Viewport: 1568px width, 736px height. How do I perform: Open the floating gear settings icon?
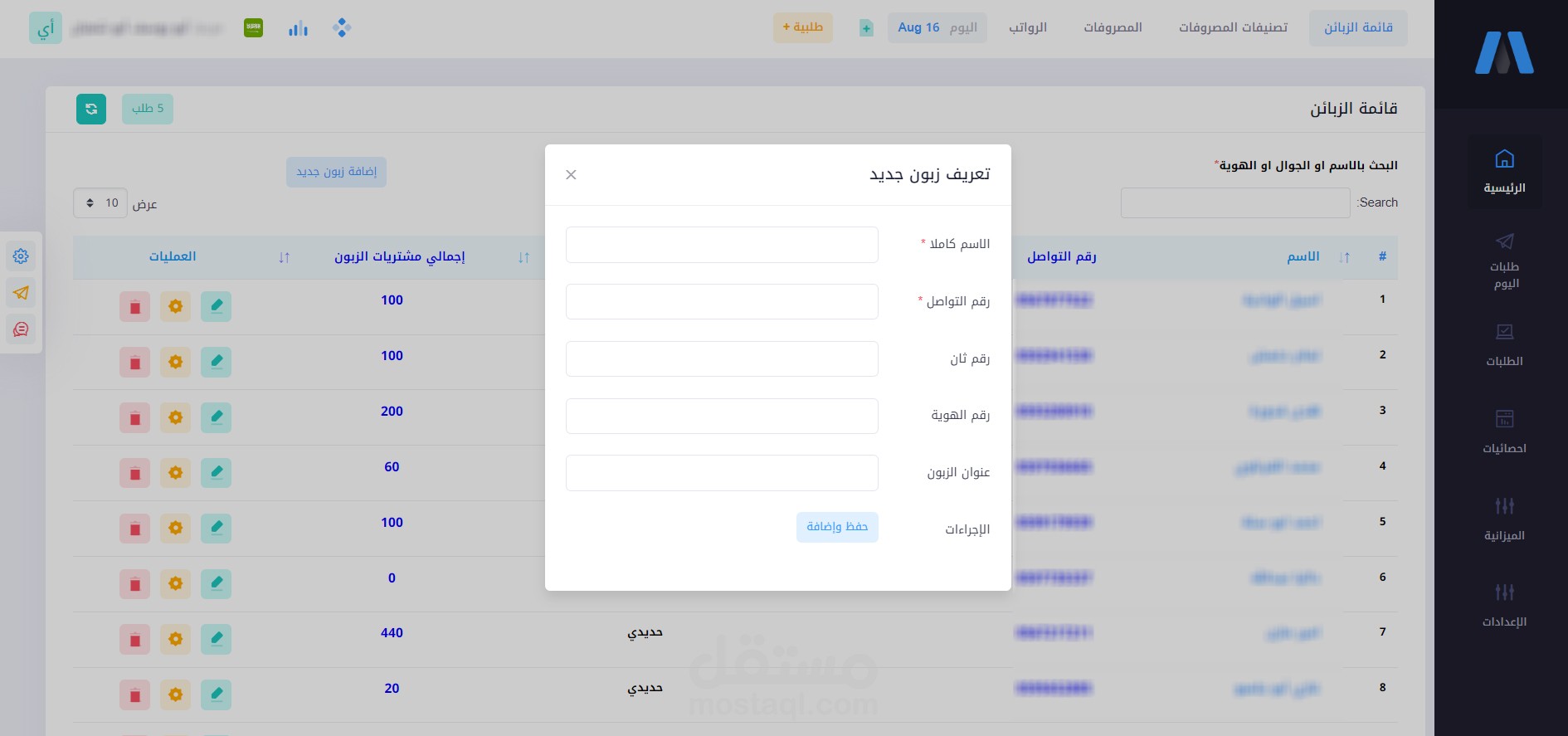21,256
